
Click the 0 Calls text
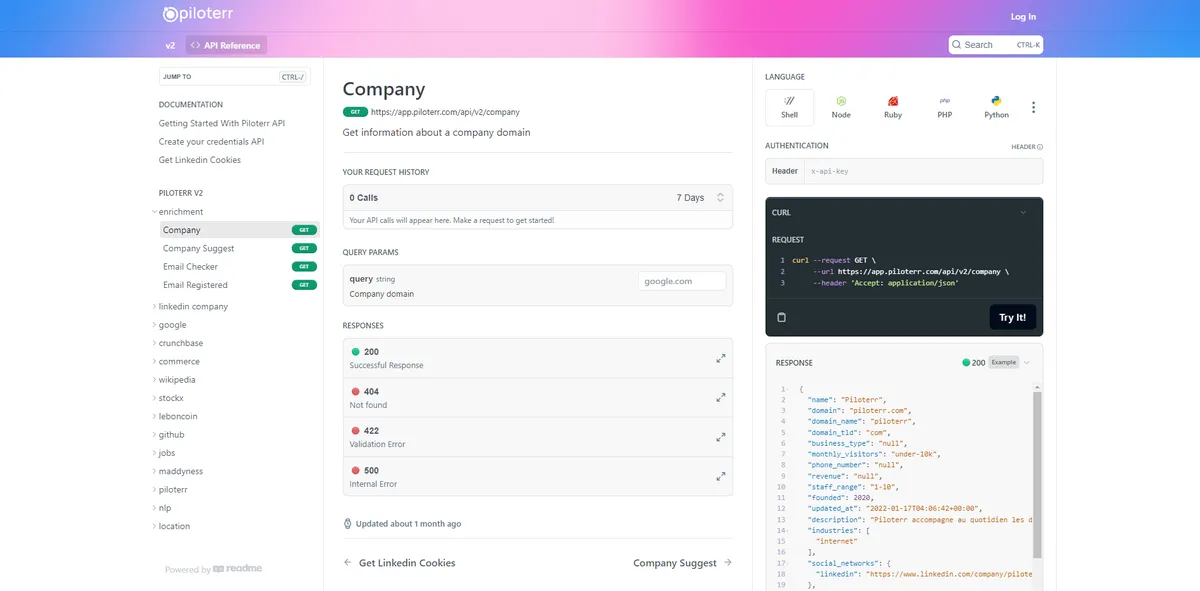[364, 198]
